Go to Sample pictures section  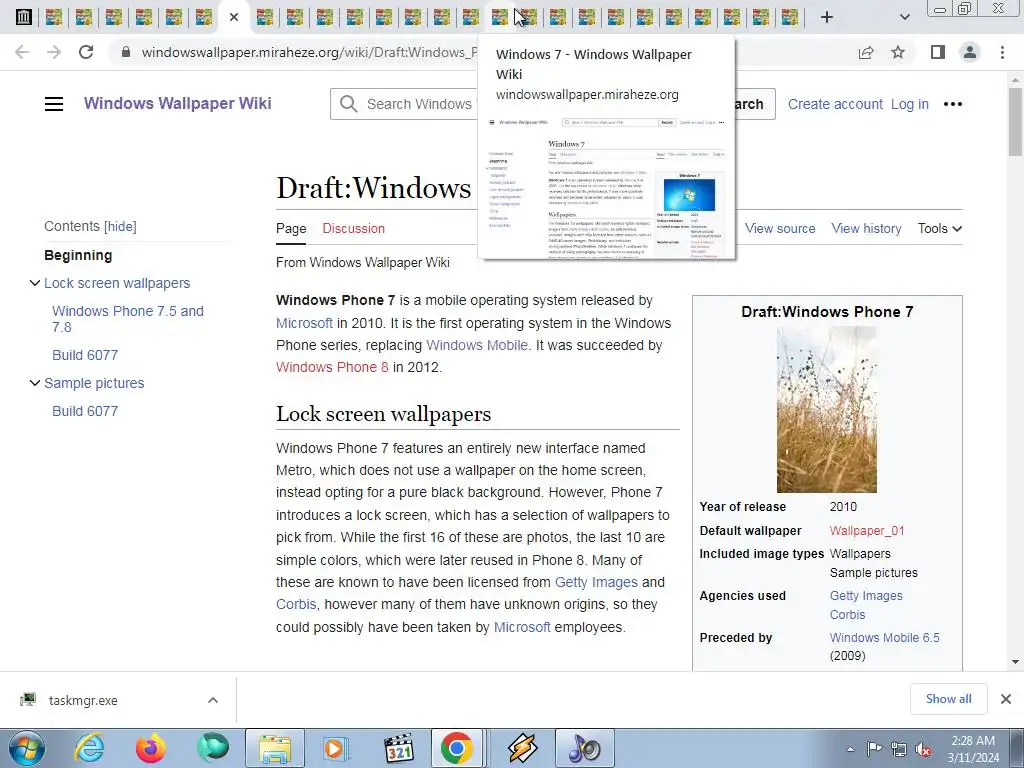[94, 383]
